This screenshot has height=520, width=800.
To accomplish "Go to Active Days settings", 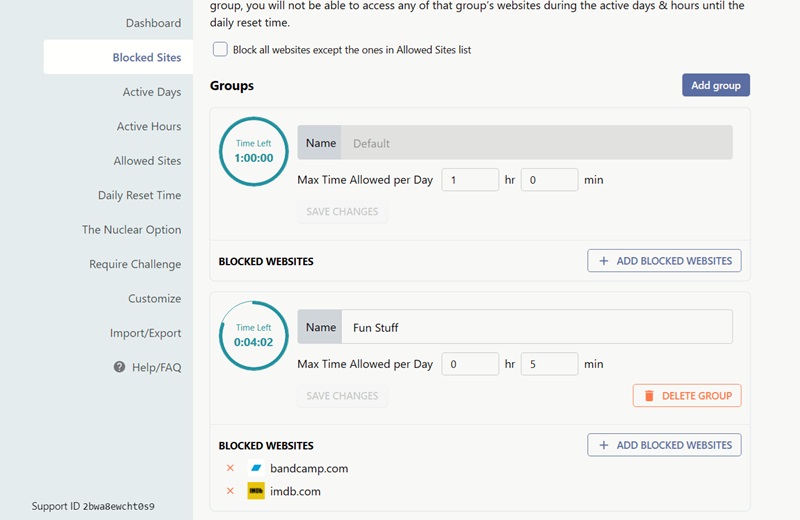I will pos(152,92).
